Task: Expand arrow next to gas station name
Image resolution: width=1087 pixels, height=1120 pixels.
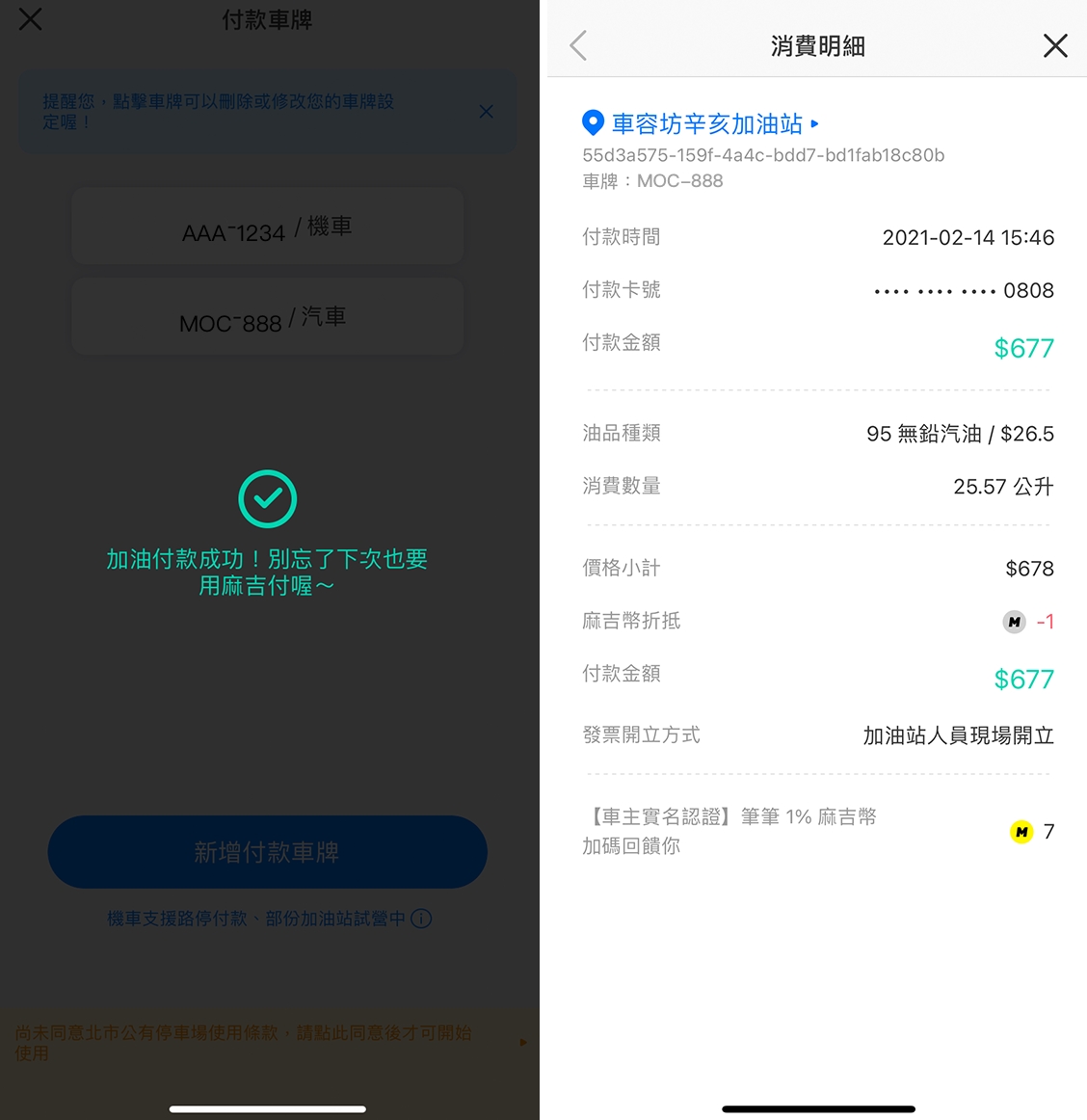Action: 815,124
